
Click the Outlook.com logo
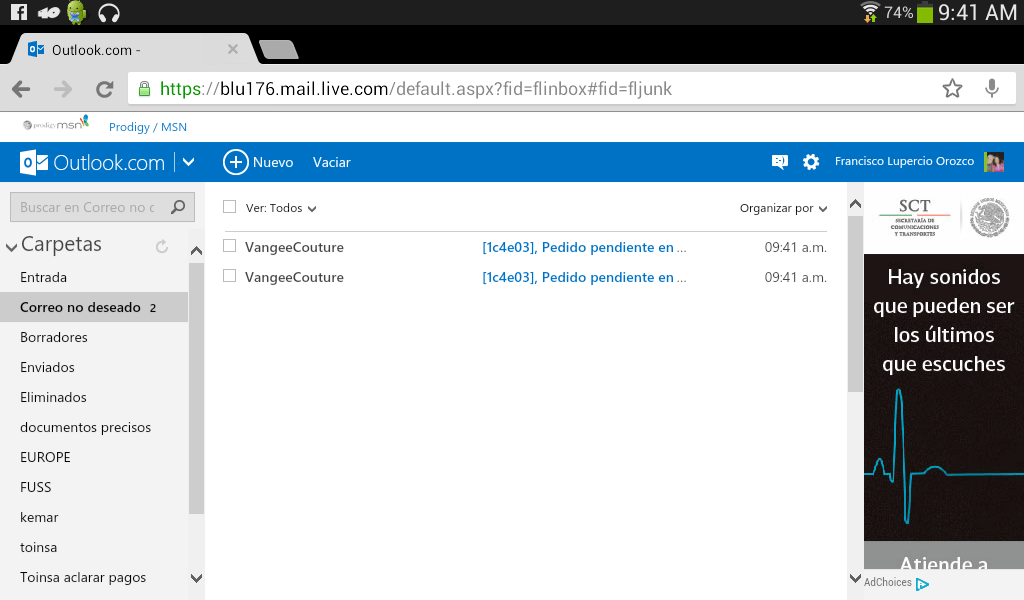pyautogui.click(x=92, y=162)
